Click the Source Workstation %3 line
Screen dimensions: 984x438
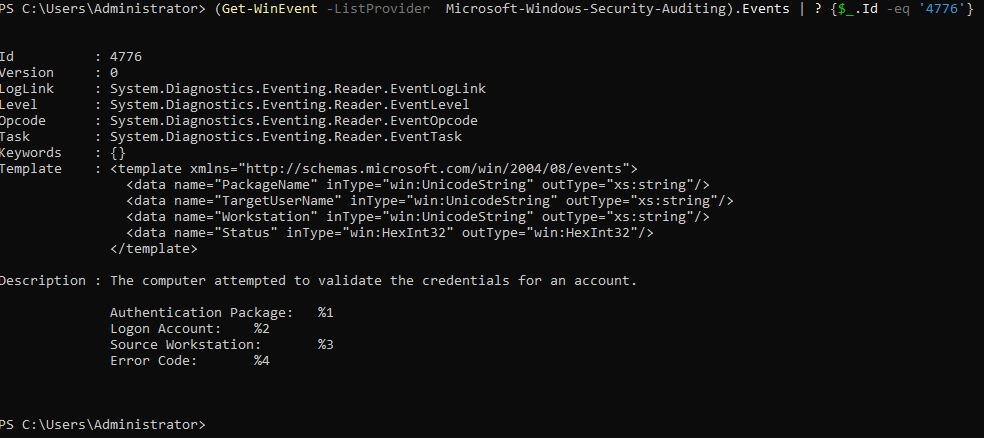pos(222,345)
